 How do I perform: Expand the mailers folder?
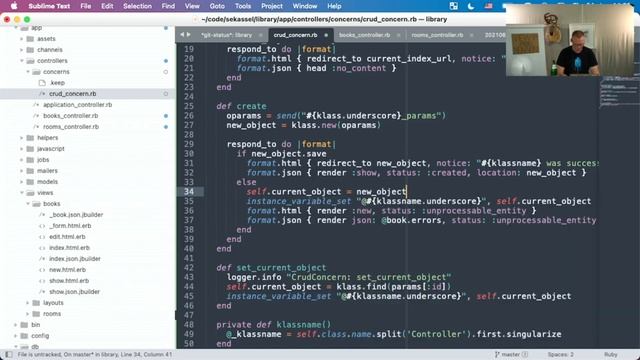tap(22, 171)
